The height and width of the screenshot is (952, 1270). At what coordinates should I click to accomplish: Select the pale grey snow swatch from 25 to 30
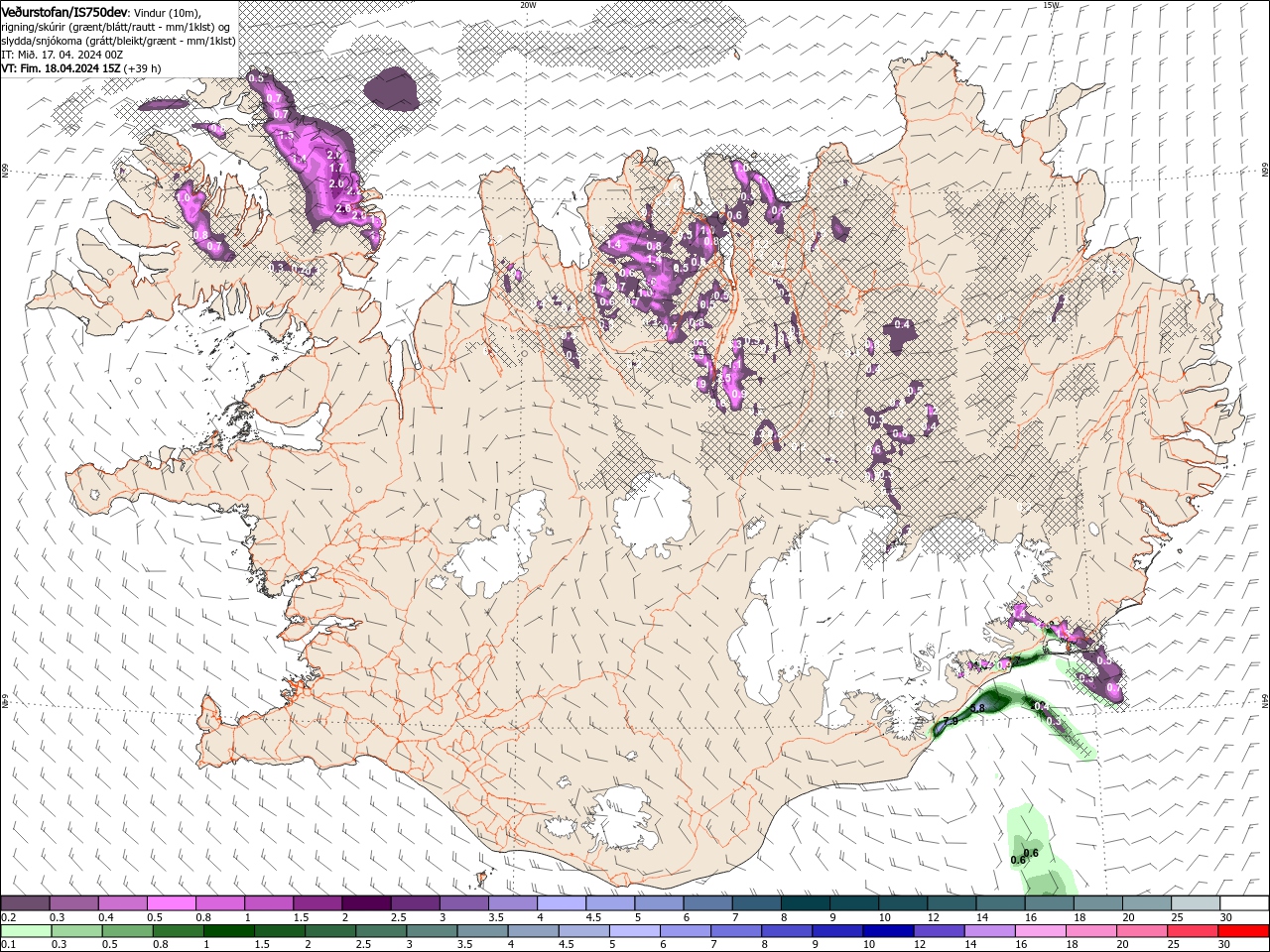pyautogui.click(x=1197, y=903)
